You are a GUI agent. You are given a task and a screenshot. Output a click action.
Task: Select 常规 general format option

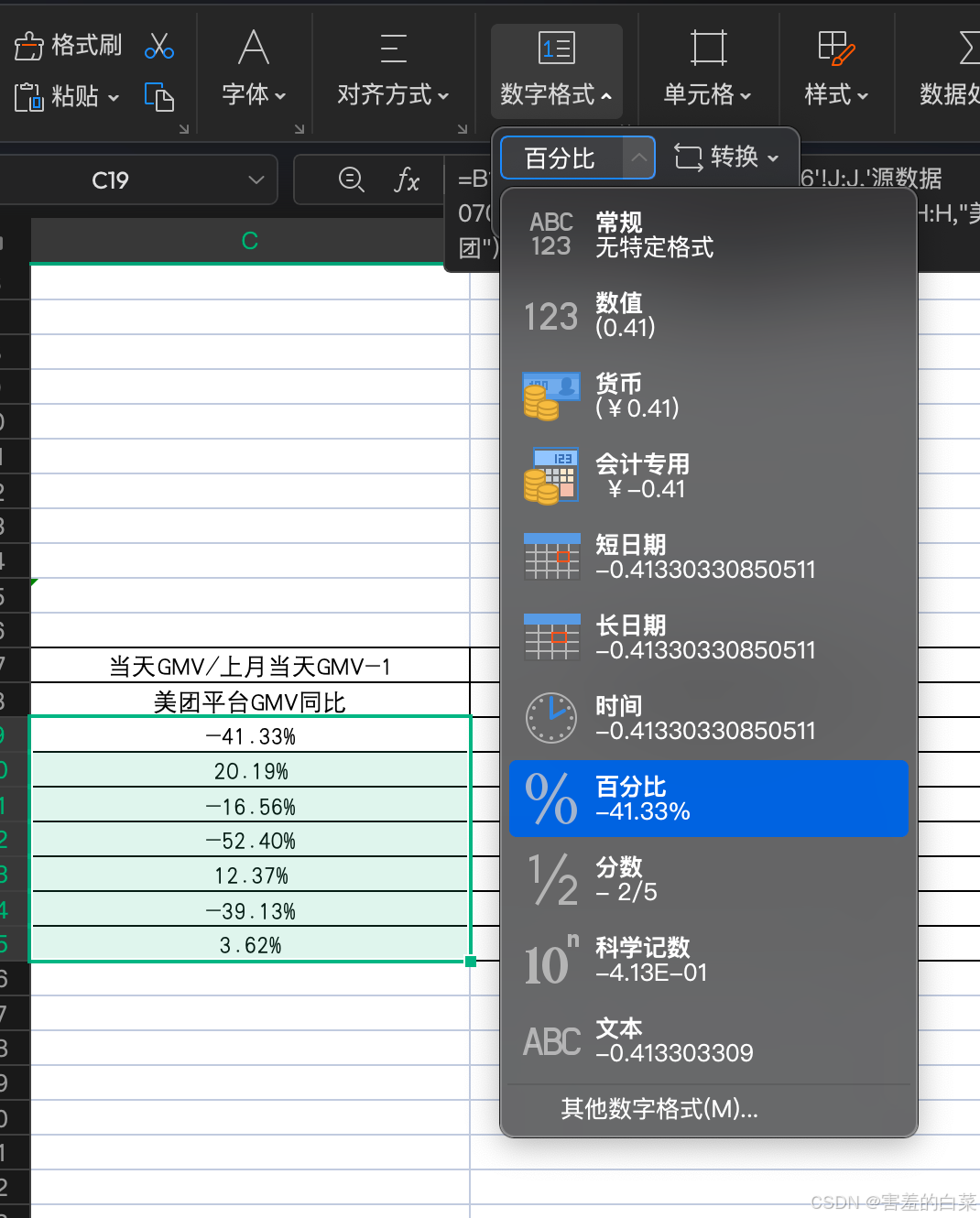(x=708, y=234)
